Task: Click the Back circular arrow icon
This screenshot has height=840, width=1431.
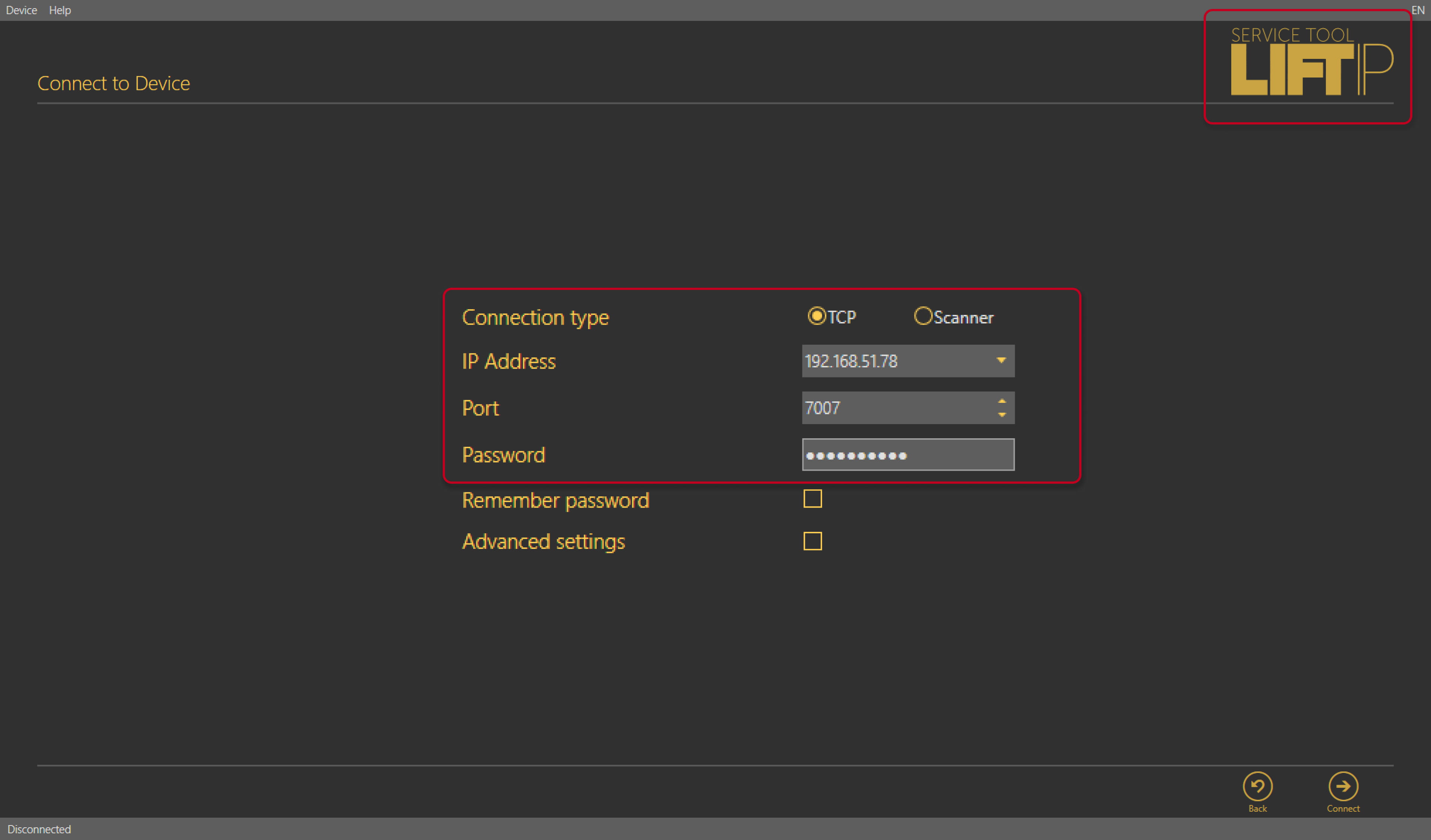Action: [x=1257, y=786]
